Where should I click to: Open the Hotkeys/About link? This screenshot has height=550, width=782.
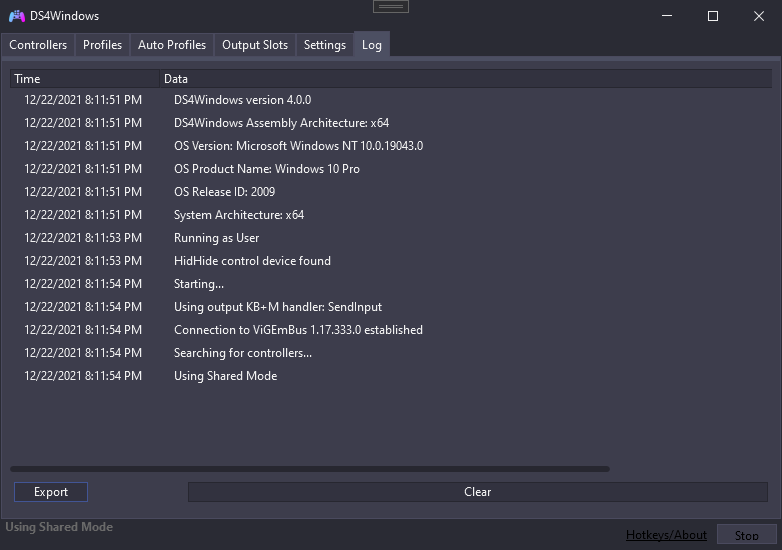click(x=666, y=535)
